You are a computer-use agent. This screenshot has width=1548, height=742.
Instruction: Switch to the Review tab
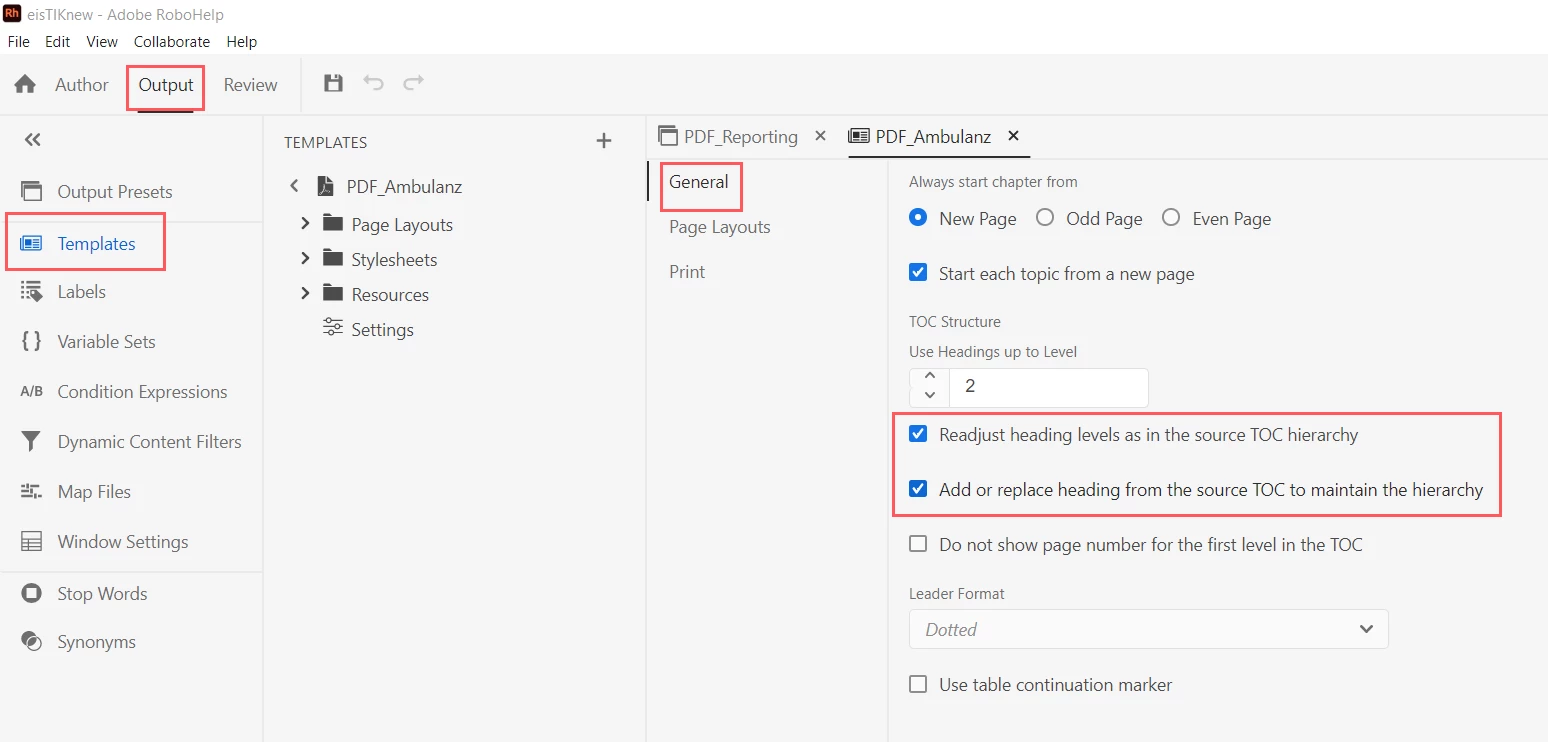[x=250, y=85]
